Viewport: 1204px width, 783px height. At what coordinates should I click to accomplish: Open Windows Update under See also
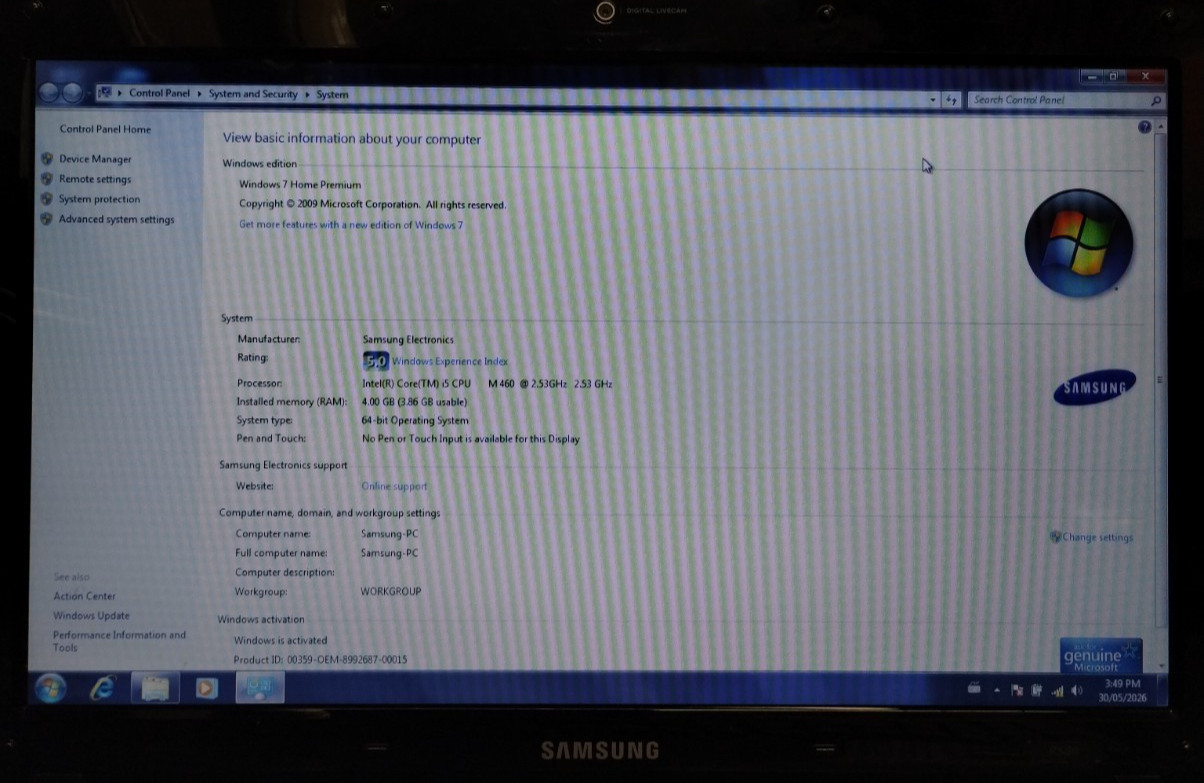pos(91,616)
